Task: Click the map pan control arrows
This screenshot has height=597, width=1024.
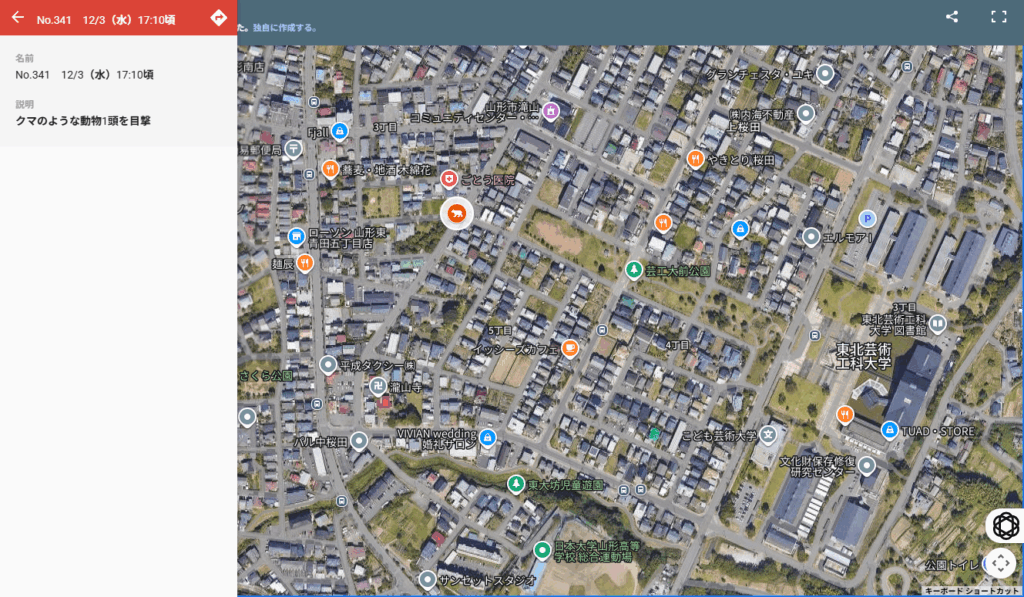Action: click(1000, 563)
